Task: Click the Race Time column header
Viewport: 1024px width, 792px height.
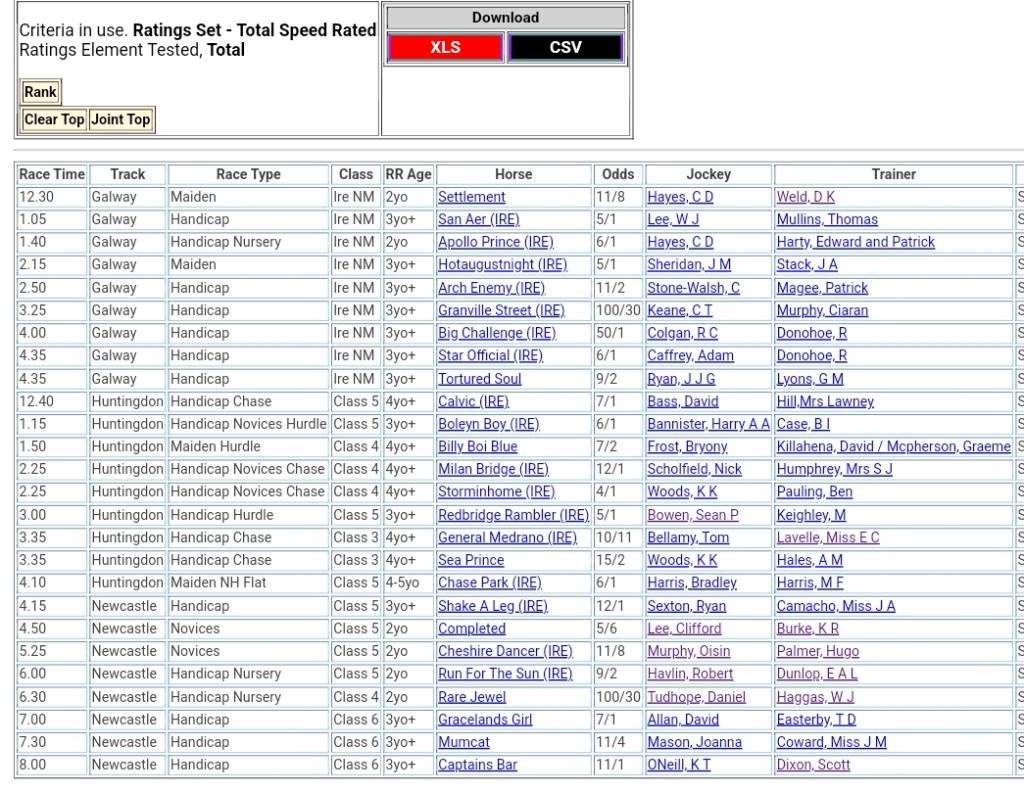Action: coord(52,174)
